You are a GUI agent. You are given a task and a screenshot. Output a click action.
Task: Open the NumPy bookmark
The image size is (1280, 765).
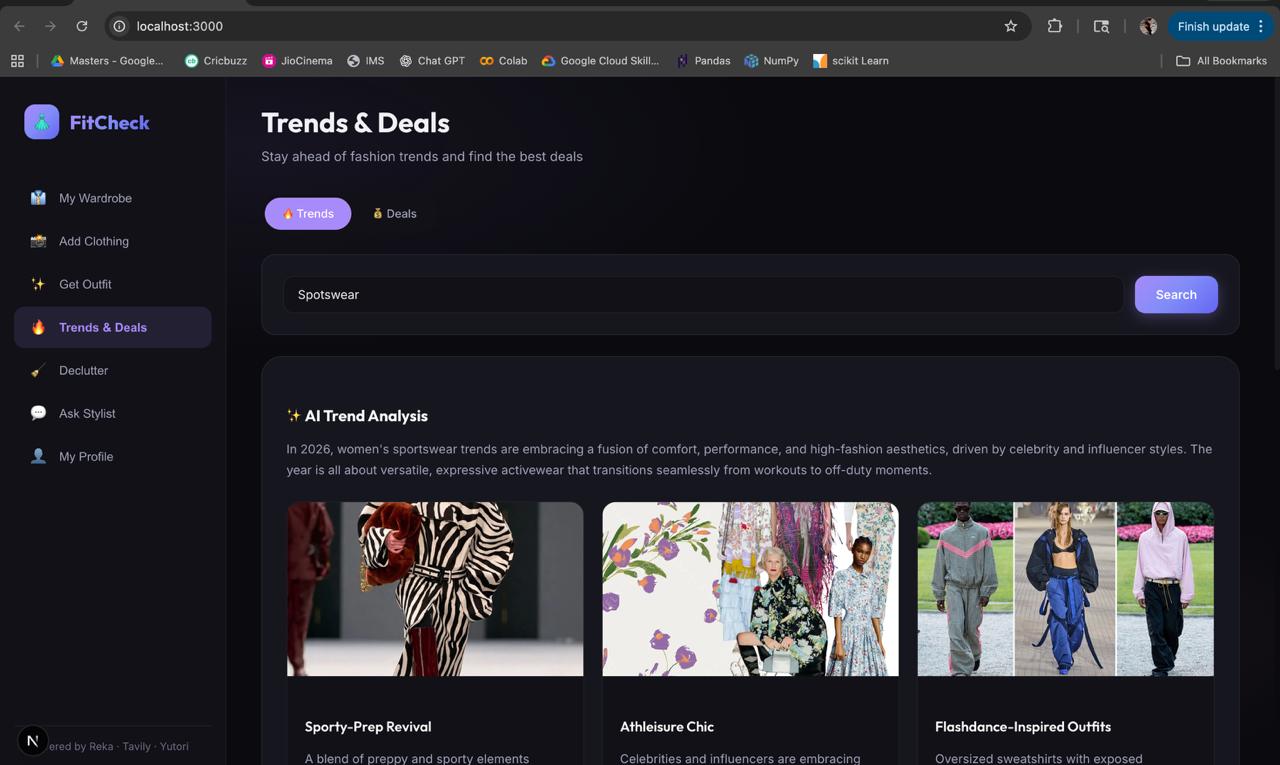[771, 61]
